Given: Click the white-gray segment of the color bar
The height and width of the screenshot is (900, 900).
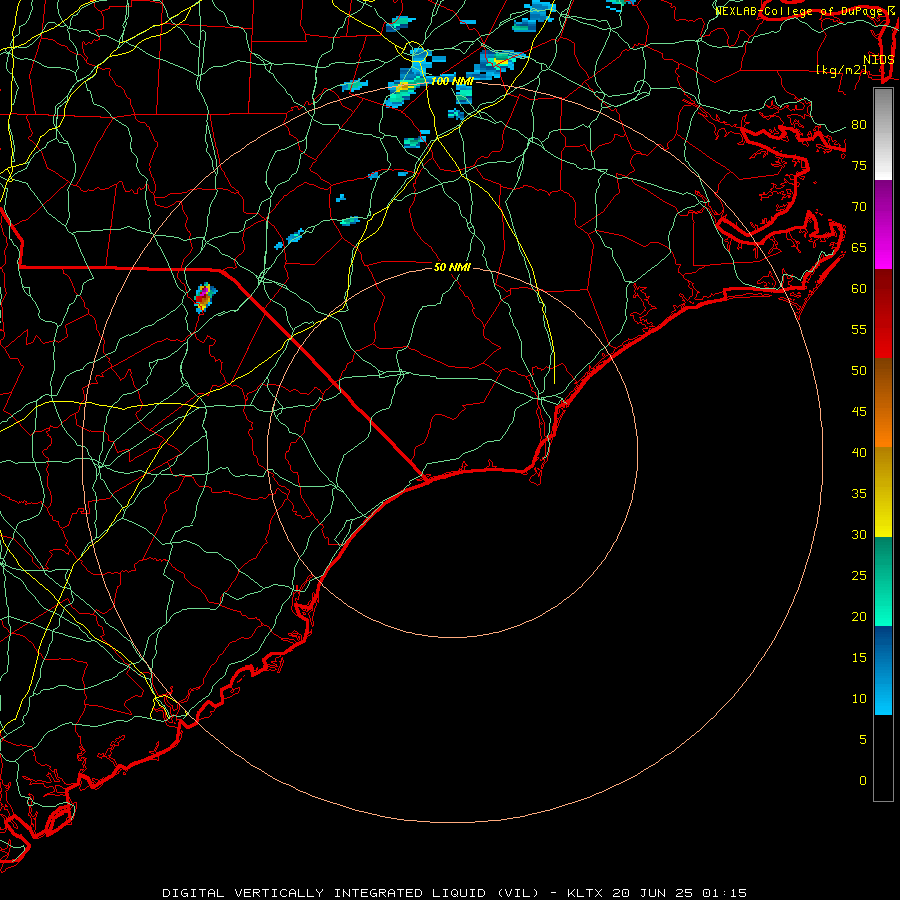Looking at the screenshot, I should 883,134.
